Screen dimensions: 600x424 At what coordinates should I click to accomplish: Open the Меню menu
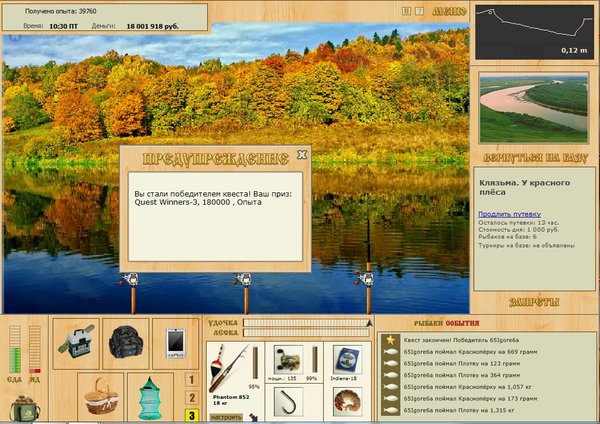(449, 12)
